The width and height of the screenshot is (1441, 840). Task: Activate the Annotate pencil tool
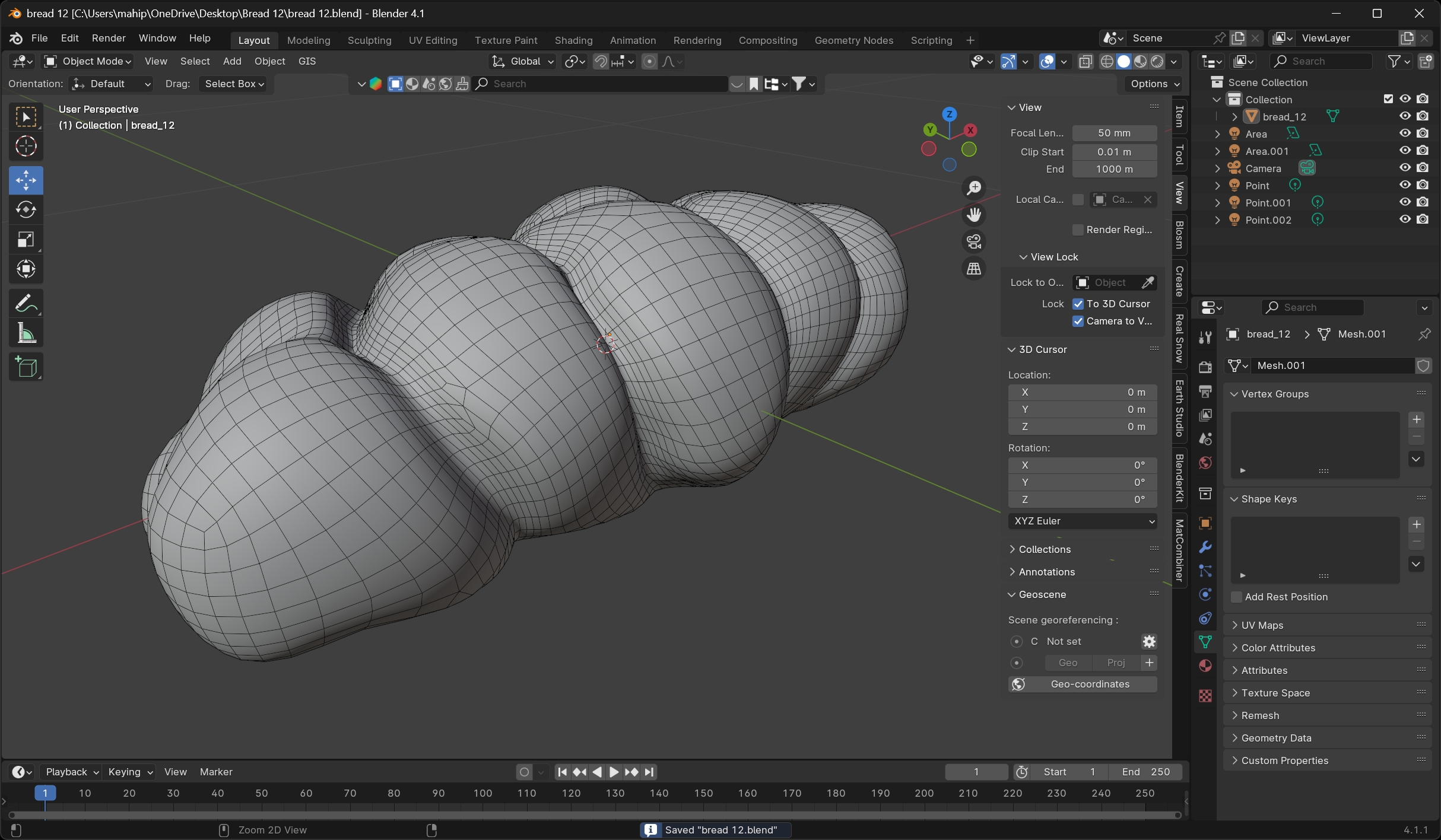click(26, 304)
